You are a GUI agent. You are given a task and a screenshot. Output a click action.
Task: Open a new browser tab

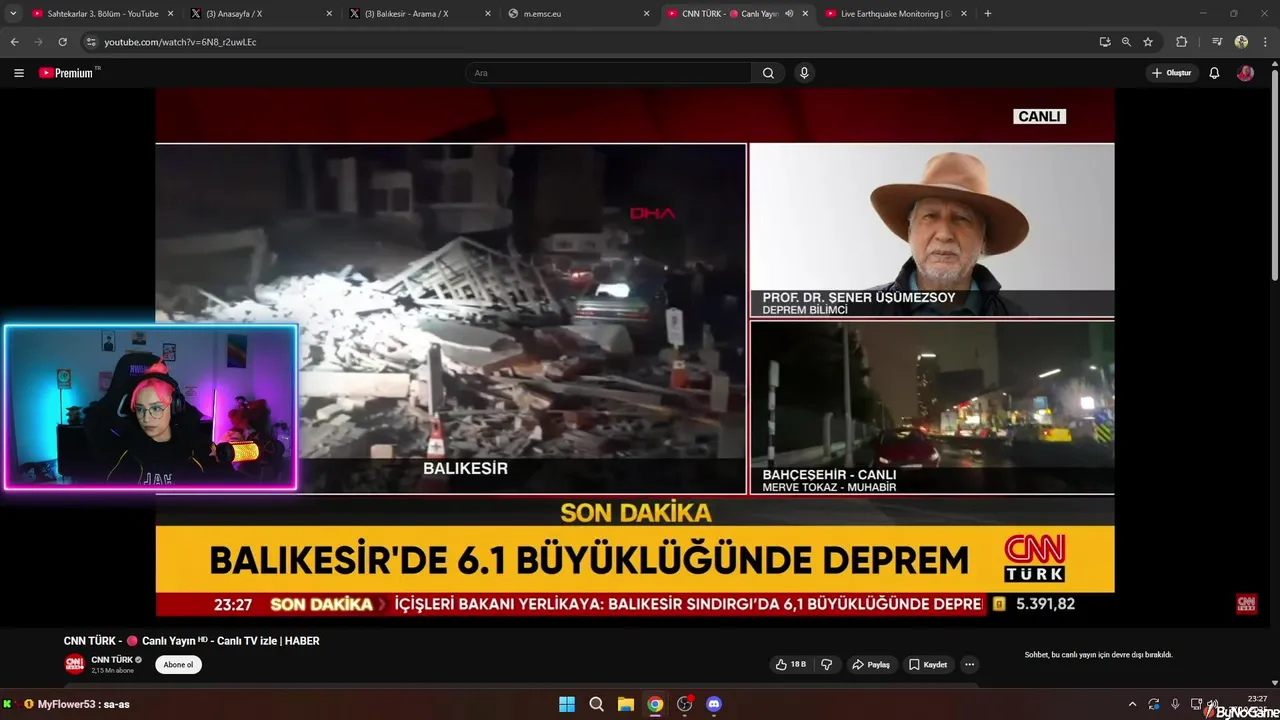click(988, 14)
